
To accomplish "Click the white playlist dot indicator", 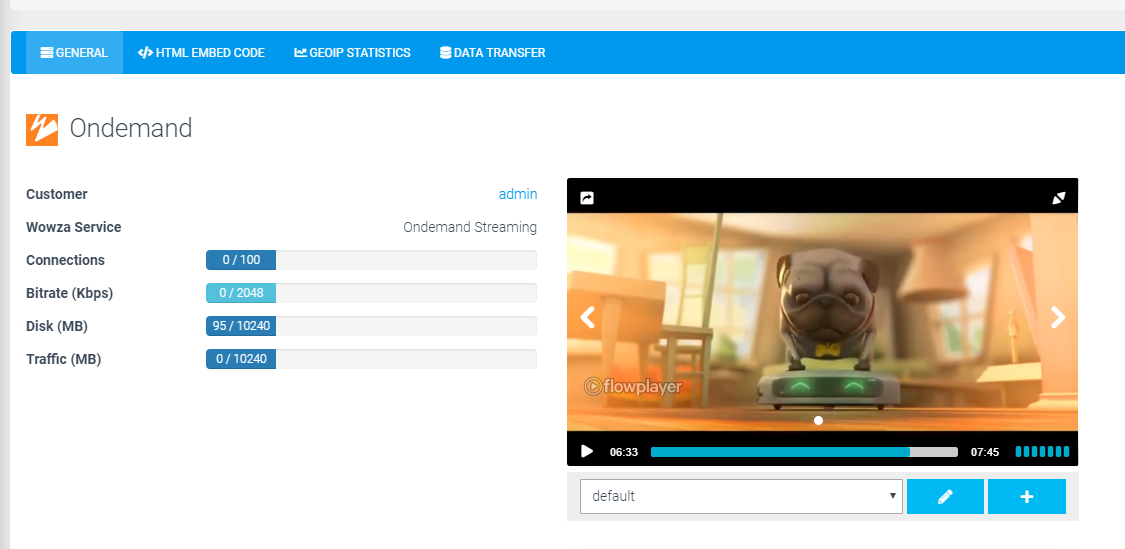I will (x=819, y=421).
